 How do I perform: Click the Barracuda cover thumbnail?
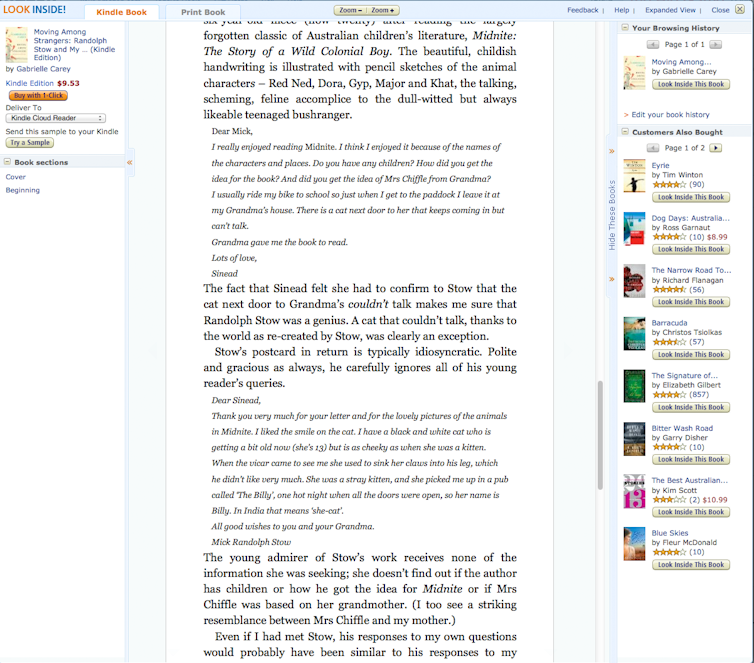coord(634,334)
